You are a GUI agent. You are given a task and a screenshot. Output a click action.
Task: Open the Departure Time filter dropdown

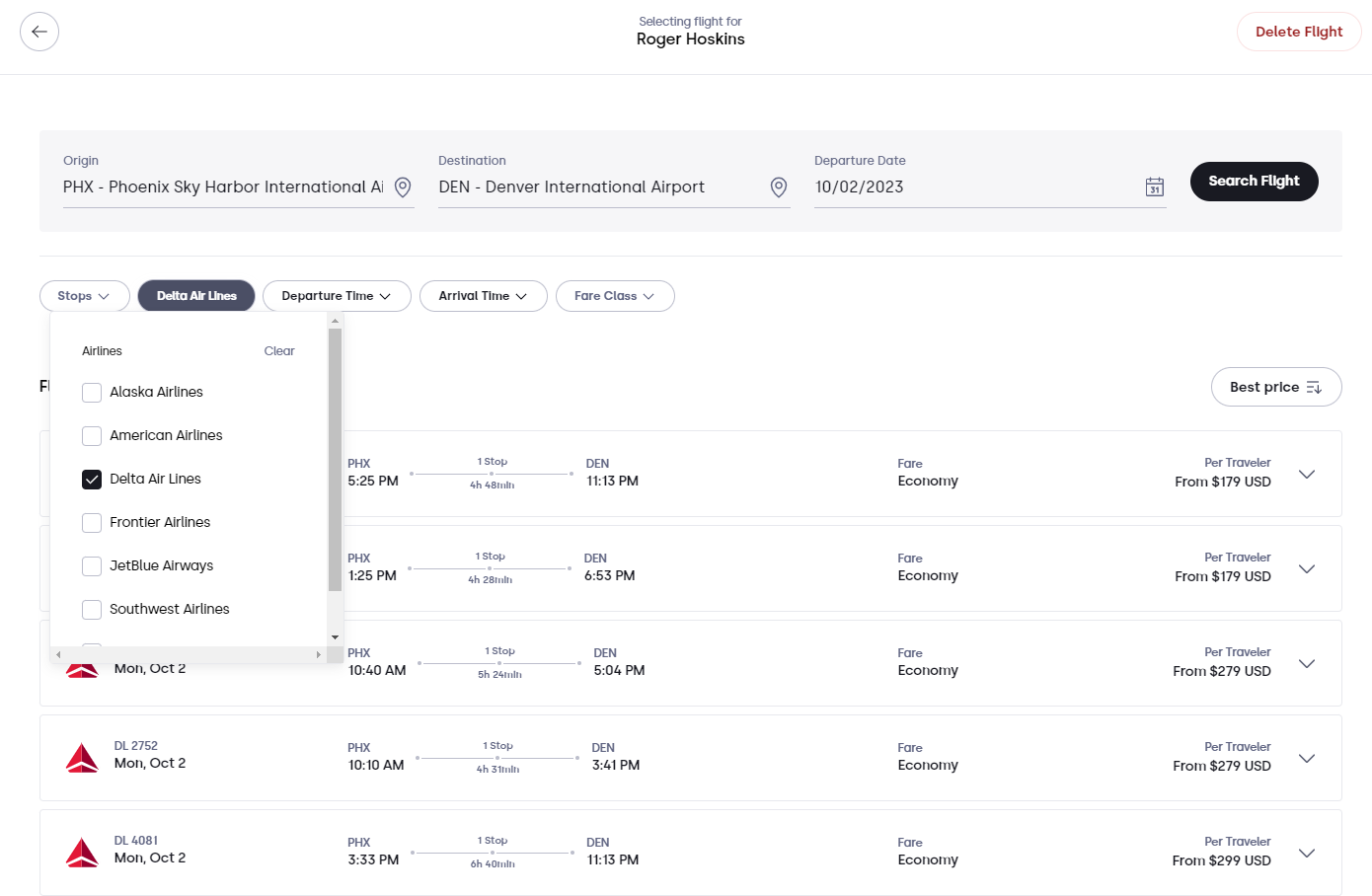[x=337, y=296]
